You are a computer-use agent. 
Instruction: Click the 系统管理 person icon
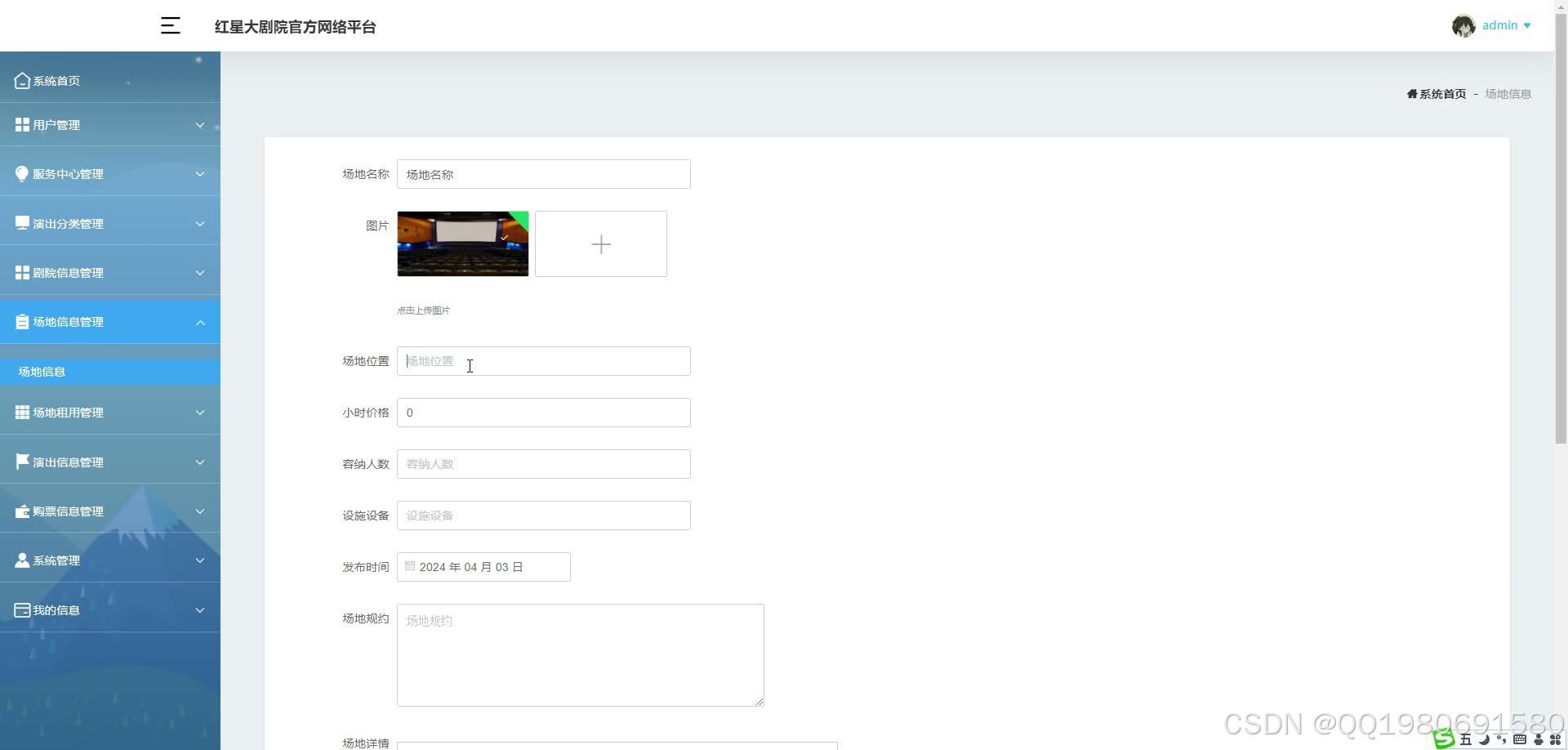22,560
